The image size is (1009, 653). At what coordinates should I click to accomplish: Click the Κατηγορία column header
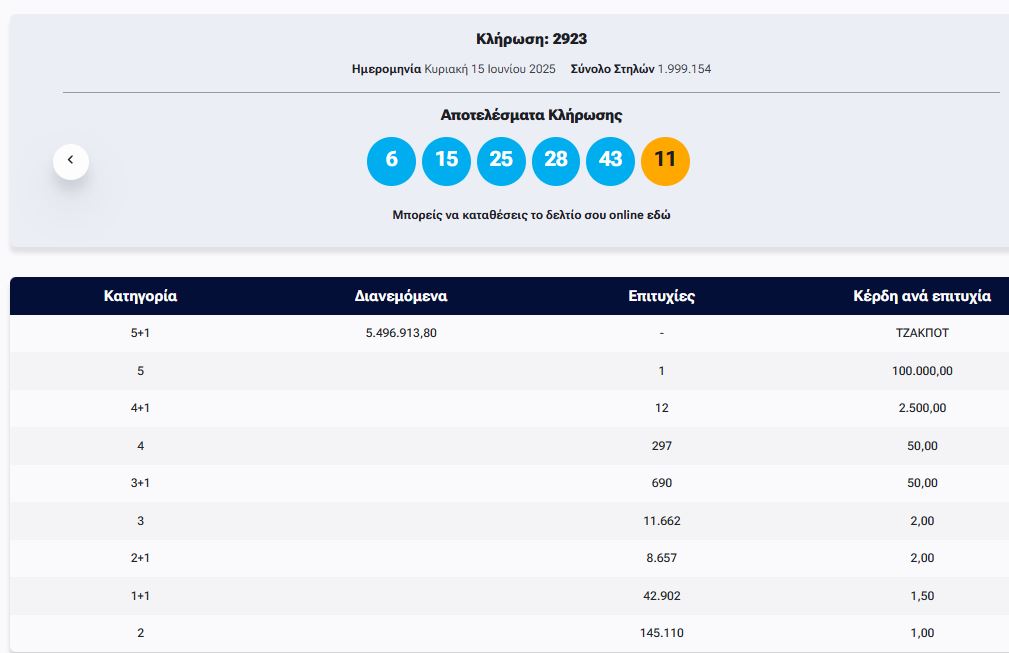(x=141, y=296)
